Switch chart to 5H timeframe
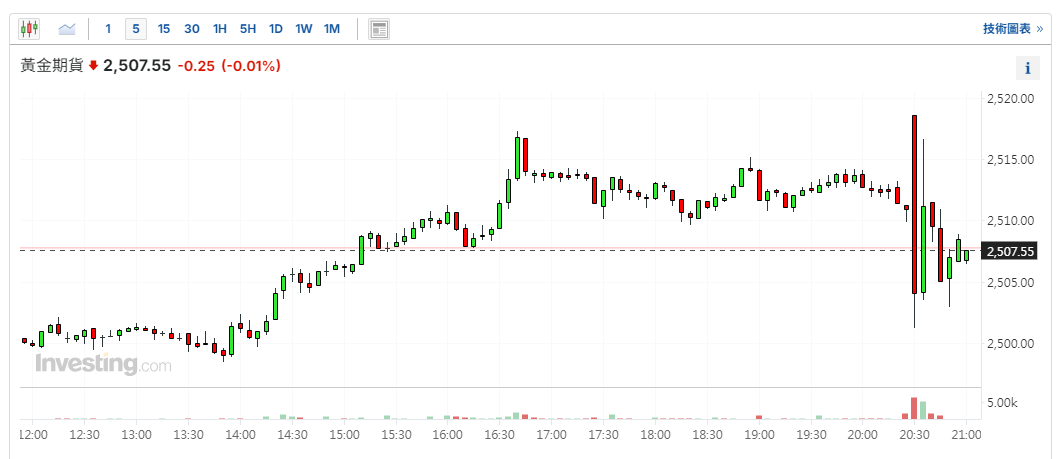Viewport: 1059px width, 459px height. point(248,29)
